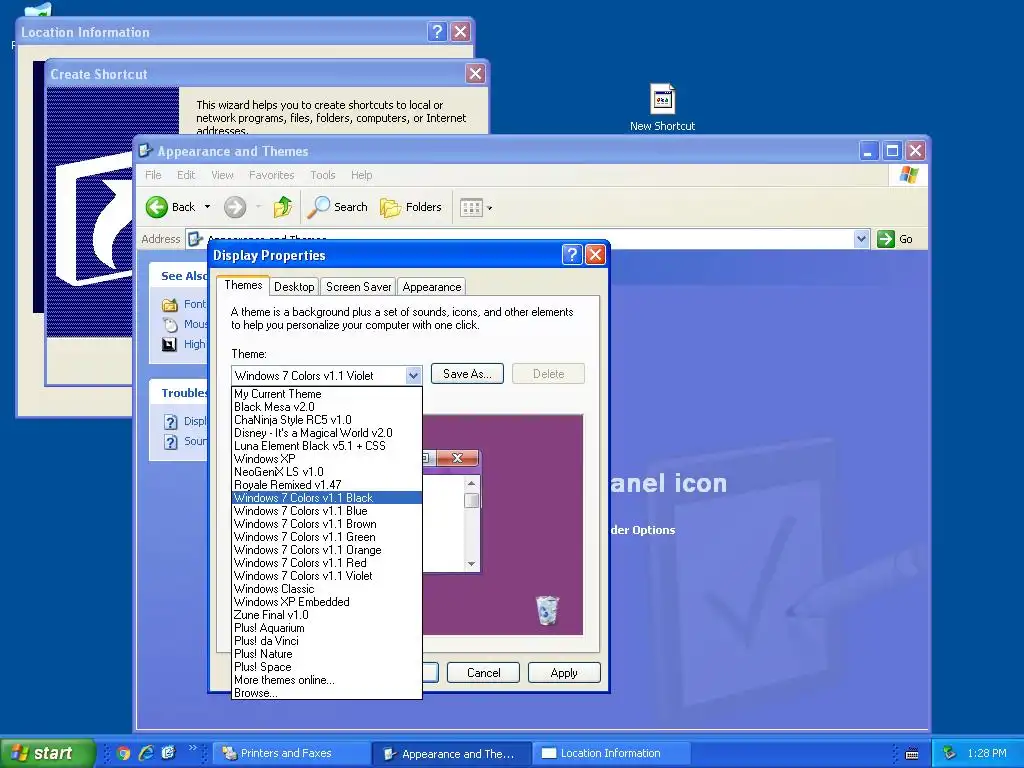The height and width of the screenshot is (768, 1024).
Task: Click the Safely Remove Hardware tray icon
Action: 950,753
